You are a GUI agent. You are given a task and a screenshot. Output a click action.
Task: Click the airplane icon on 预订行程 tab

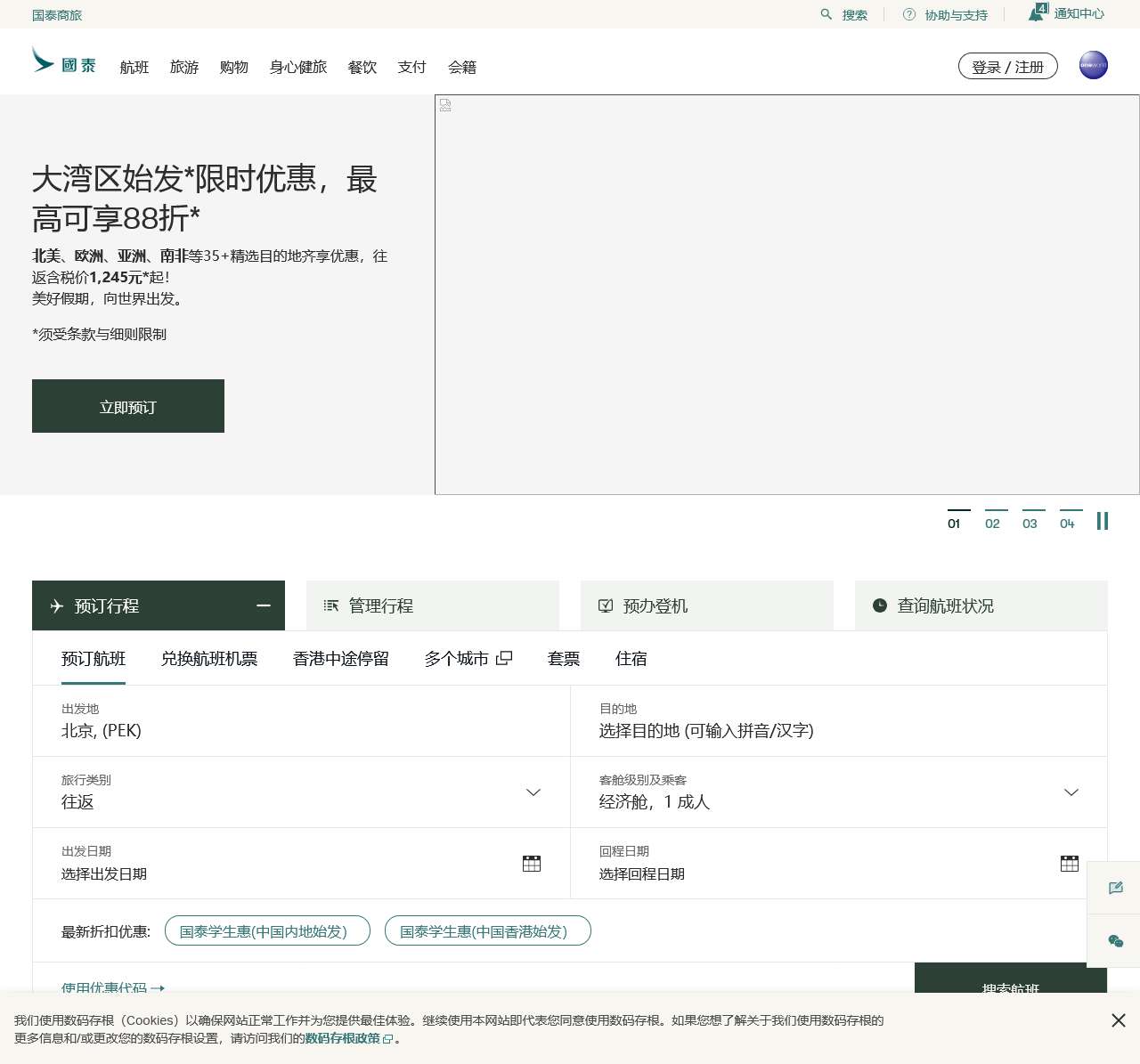pyautogui.click(x=55, y=605)
